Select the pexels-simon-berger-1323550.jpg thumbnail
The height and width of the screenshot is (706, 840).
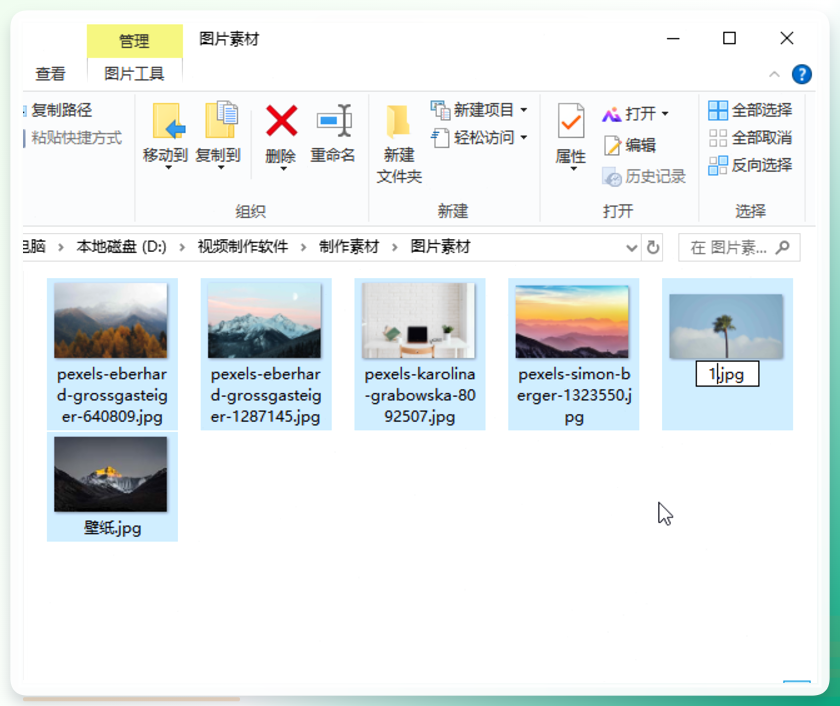pyautogui.click(x=572, y=321)
